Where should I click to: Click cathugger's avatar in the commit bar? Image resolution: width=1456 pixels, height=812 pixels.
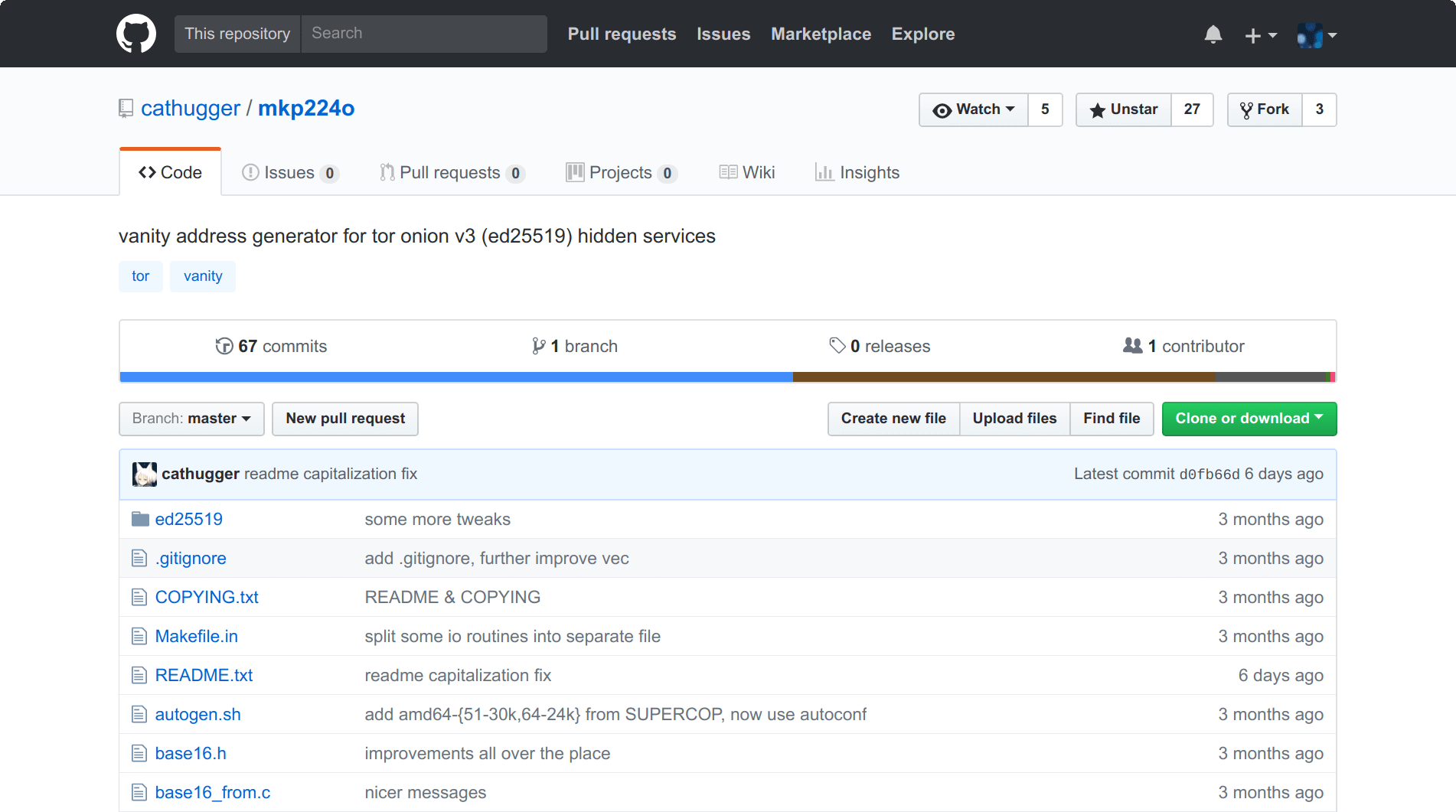tap(145, 474)
